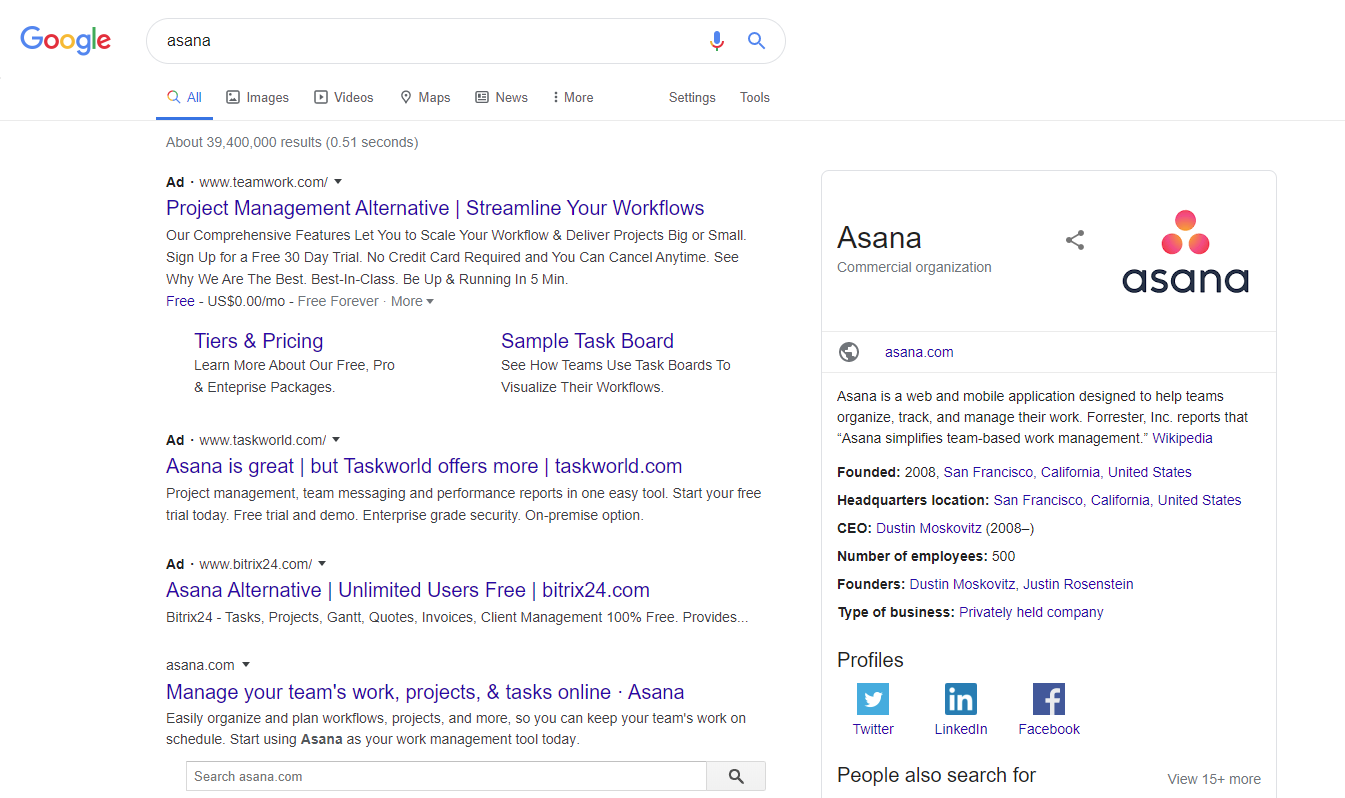Open Sample Task Board sitelink
This screenshot has height=798, width=1345.
587,341
